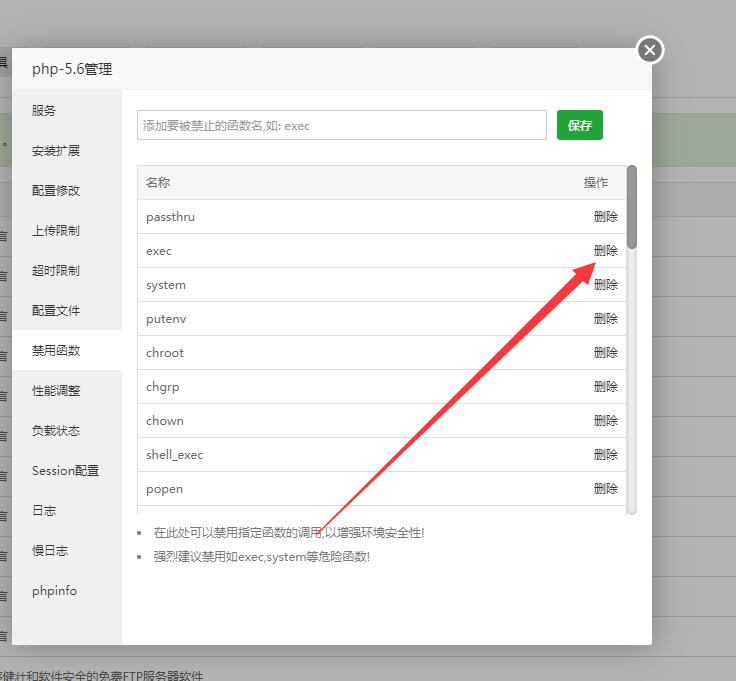Screen dimensions: 736x681
Task: Delete the passthru disabled function
Action: (605, 217)
